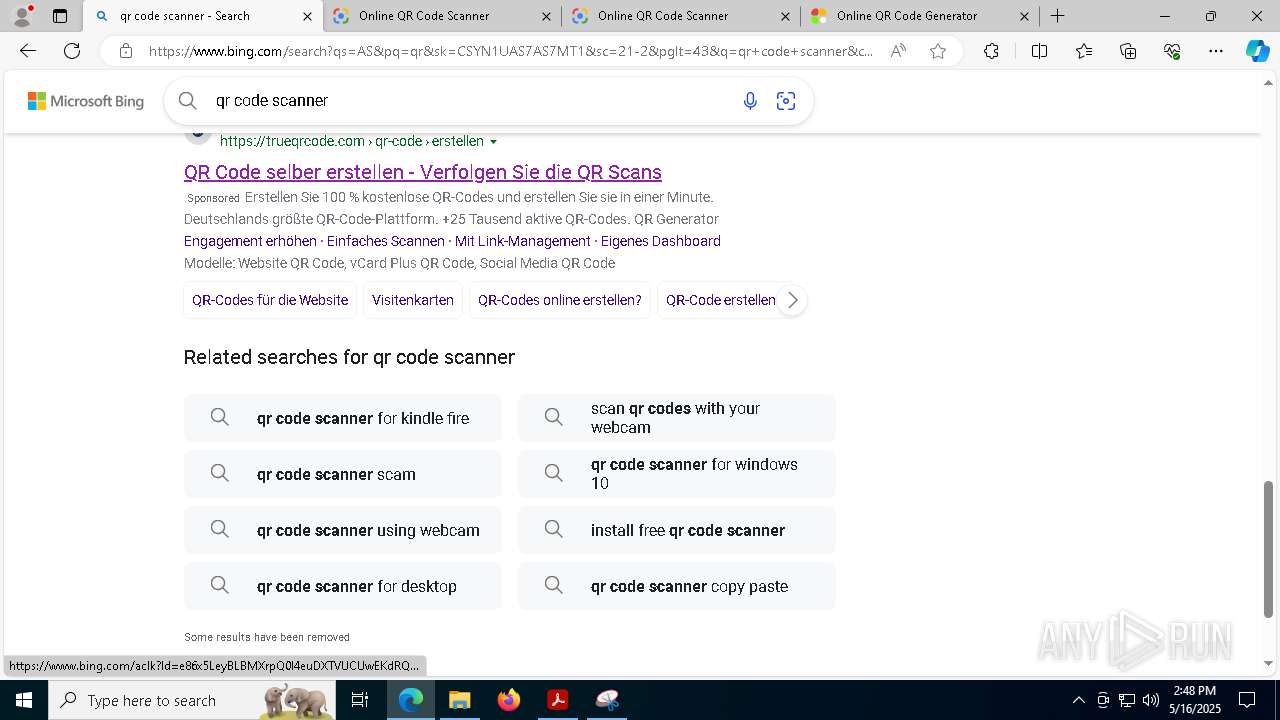Open Browser essentials heart icon
Image resolution: width=1280 pixels, height=720 pixels.
(x=1172, y=51)
